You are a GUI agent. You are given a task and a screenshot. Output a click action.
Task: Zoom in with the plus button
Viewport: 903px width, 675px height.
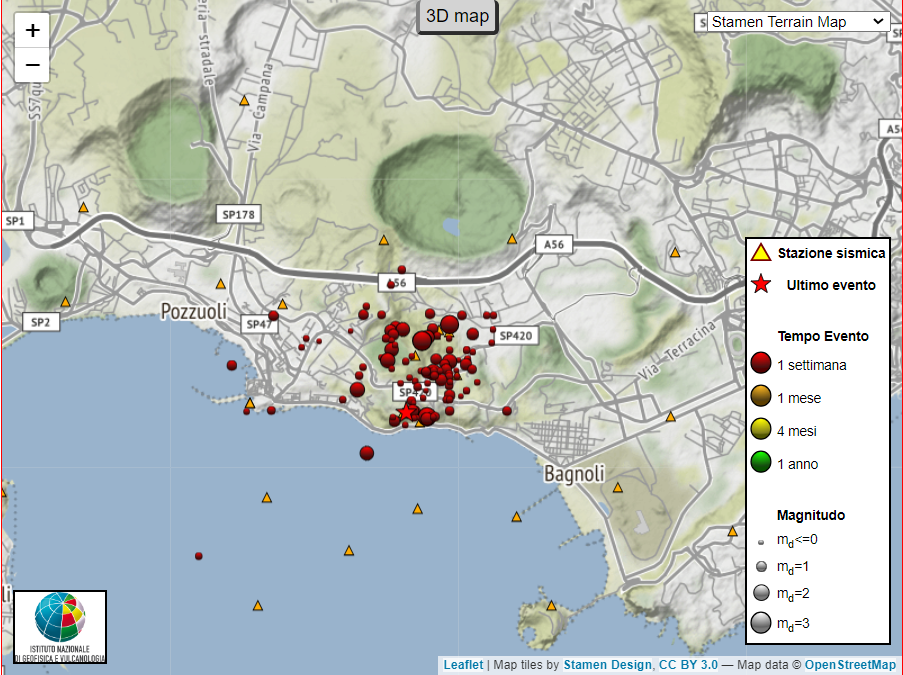pos(33,30)
